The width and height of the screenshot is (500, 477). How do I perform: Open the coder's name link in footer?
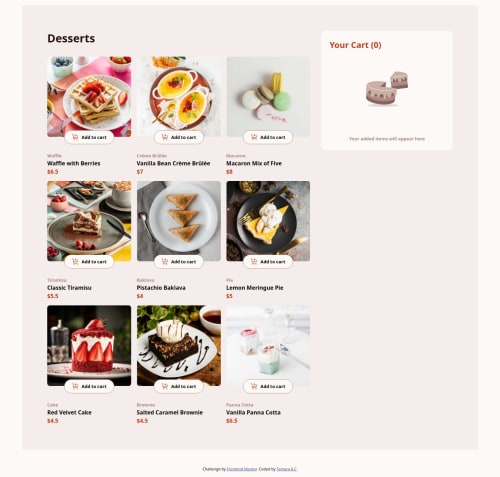(286, 469)
